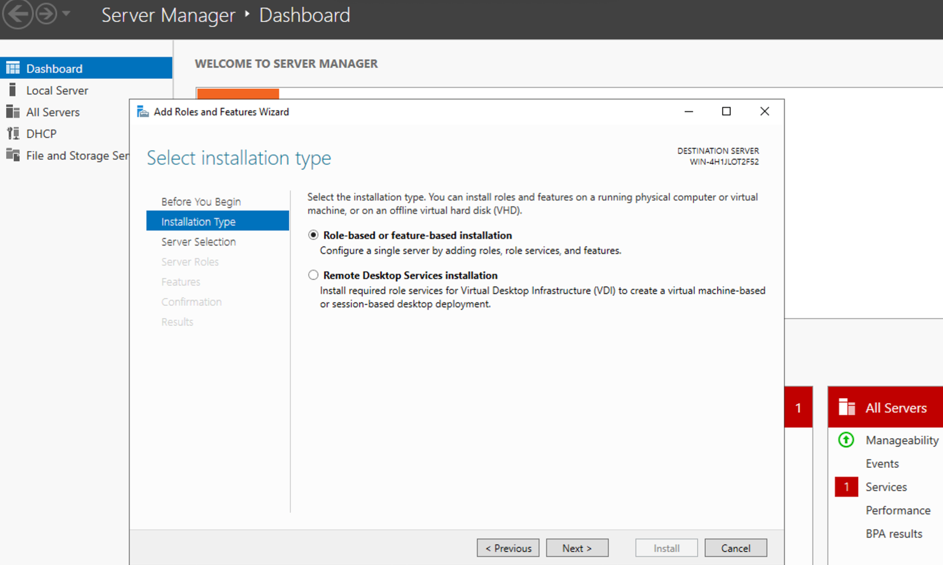Open Manageability in All Servers tile
This screenshot has width=943, height=565.
coord(902,440)
